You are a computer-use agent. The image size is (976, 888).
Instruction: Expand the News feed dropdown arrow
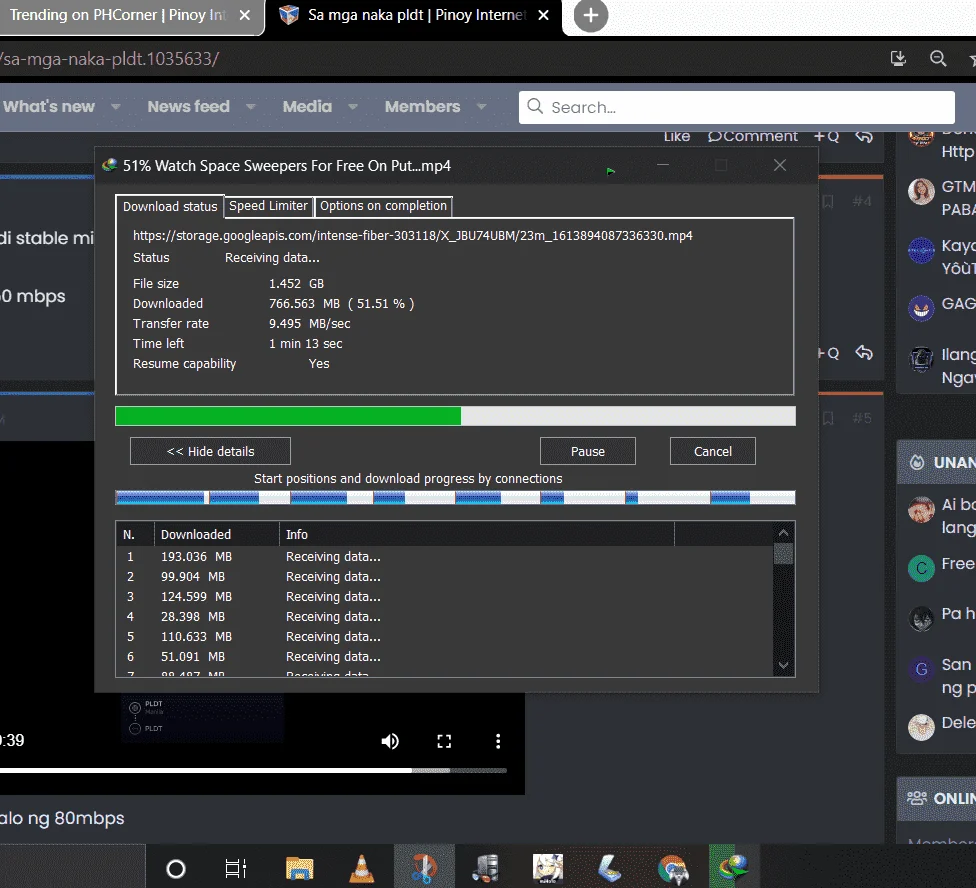[250, 107]
